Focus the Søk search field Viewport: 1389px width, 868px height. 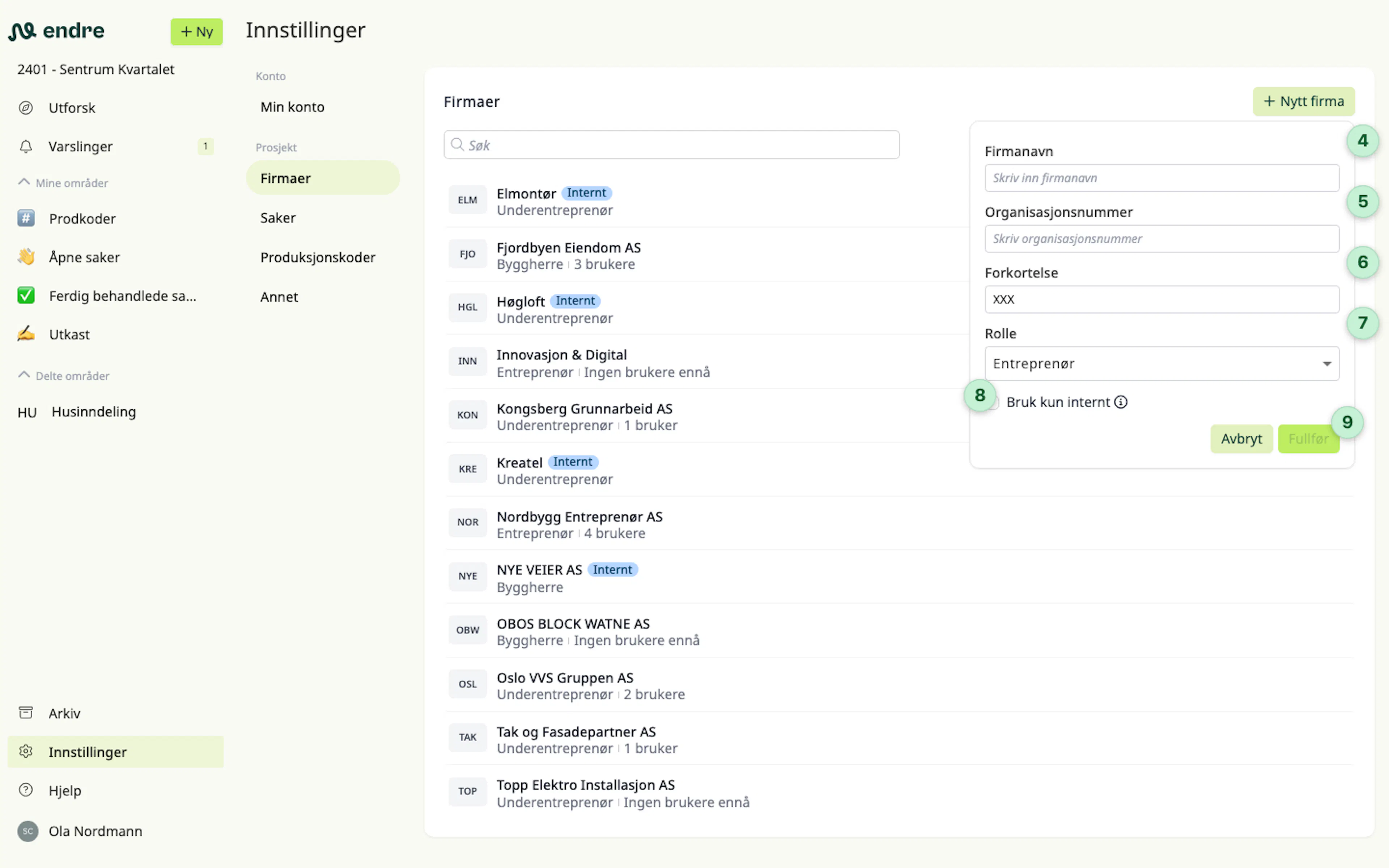pos(671,145)
